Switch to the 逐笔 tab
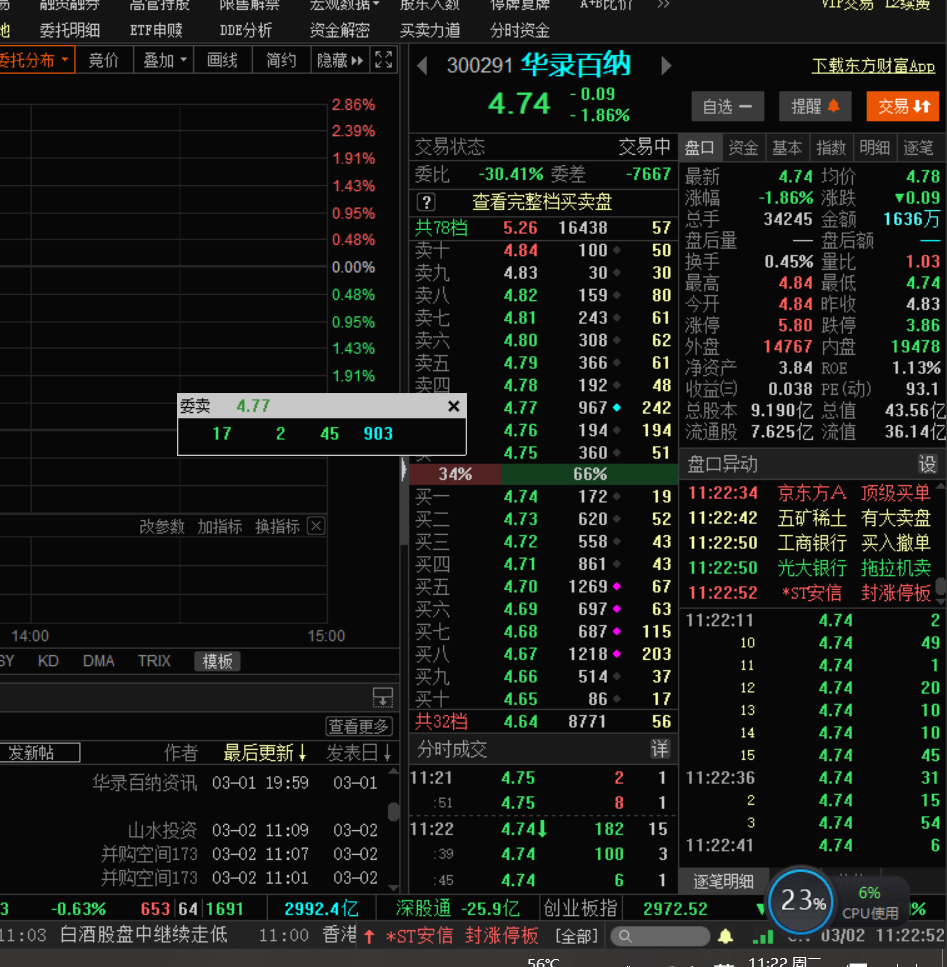The width and height of the screenshot is (947, 967). click(918, 147)
